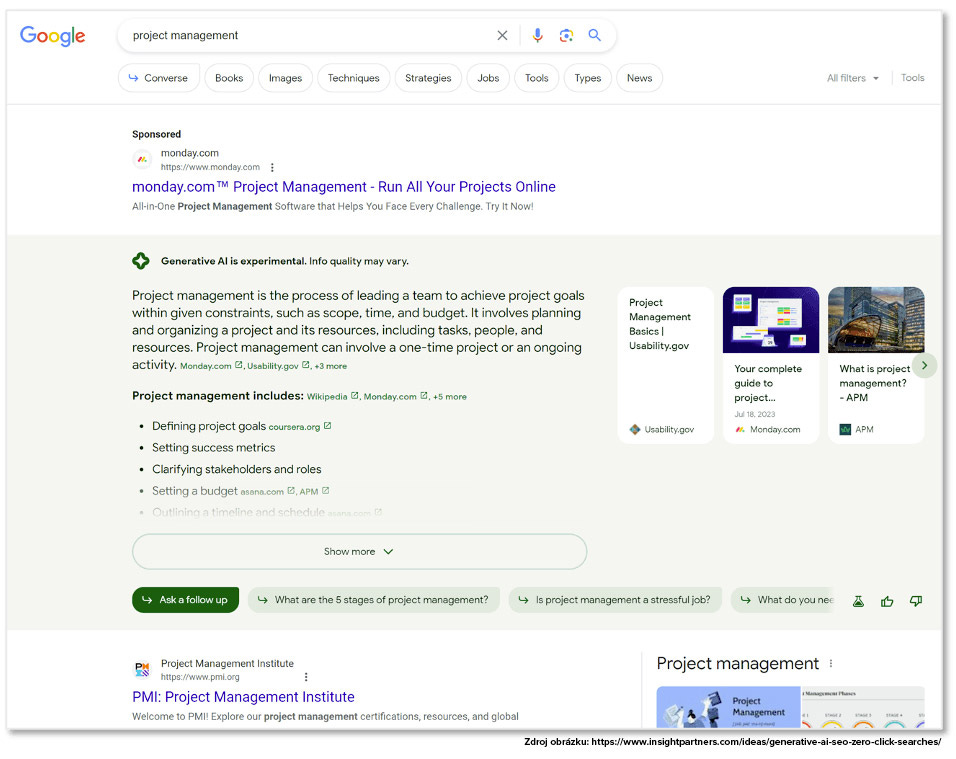Open Project Management image in knowledge panel
Screen dimensions: 956x759
click(x=728, y=707)
